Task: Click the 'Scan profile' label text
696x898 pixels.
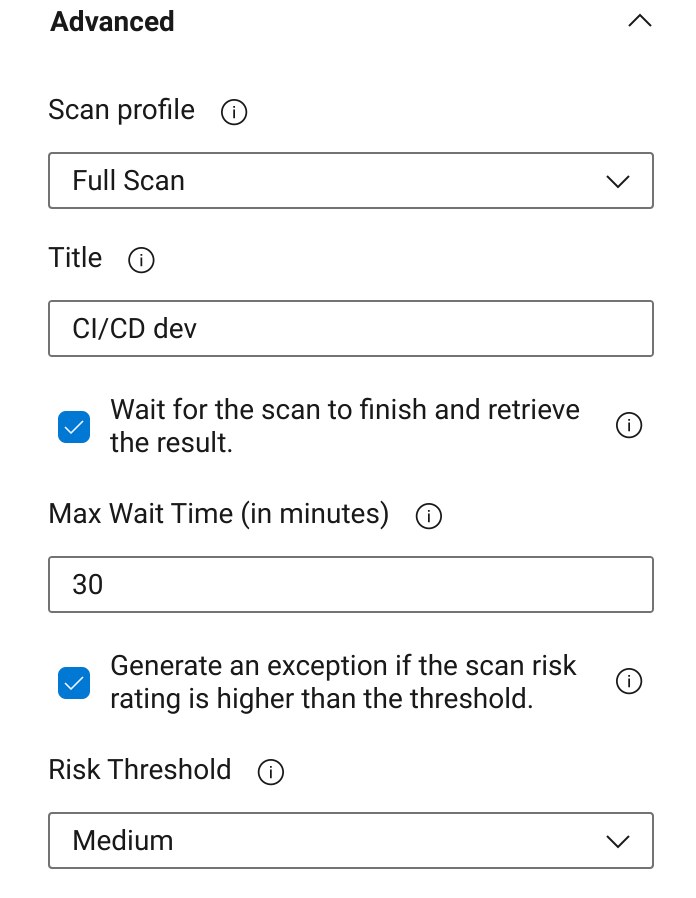Action: coord(121,110)
